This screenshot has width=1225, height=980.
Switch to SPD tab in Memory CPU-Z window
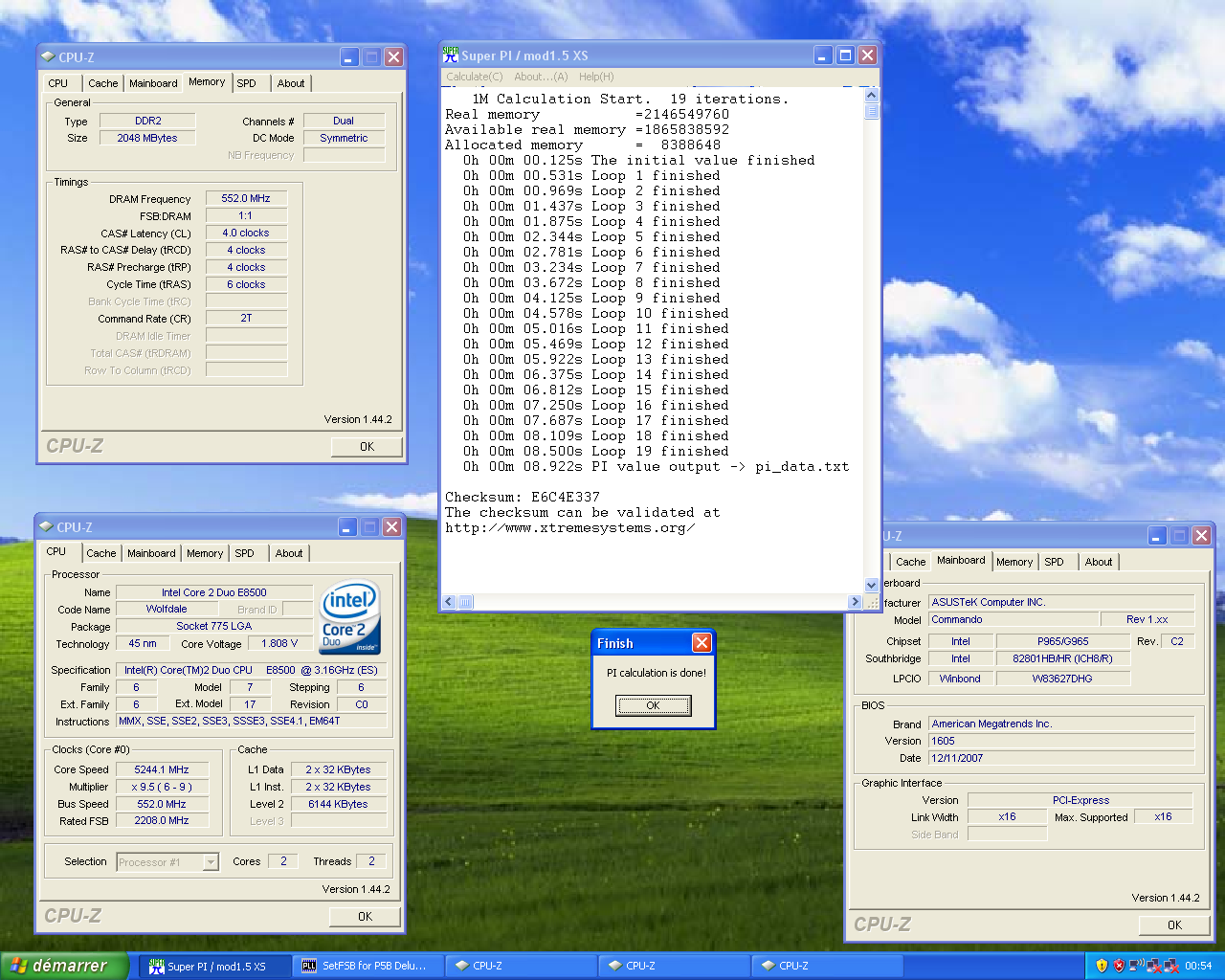(x=247, y=83)
